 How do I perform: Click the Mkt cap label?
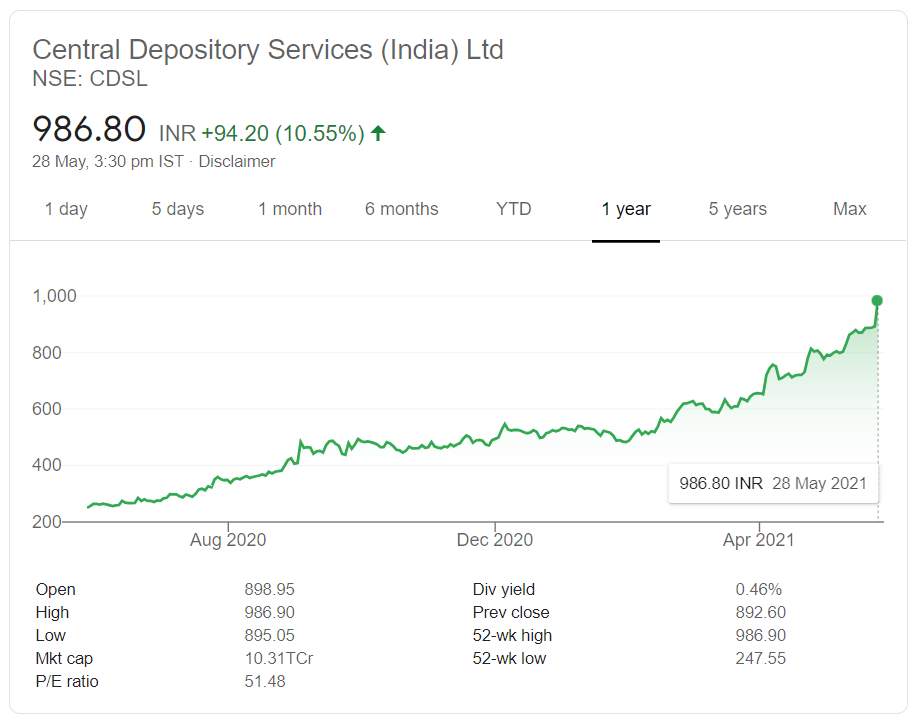tap(64, 659)
